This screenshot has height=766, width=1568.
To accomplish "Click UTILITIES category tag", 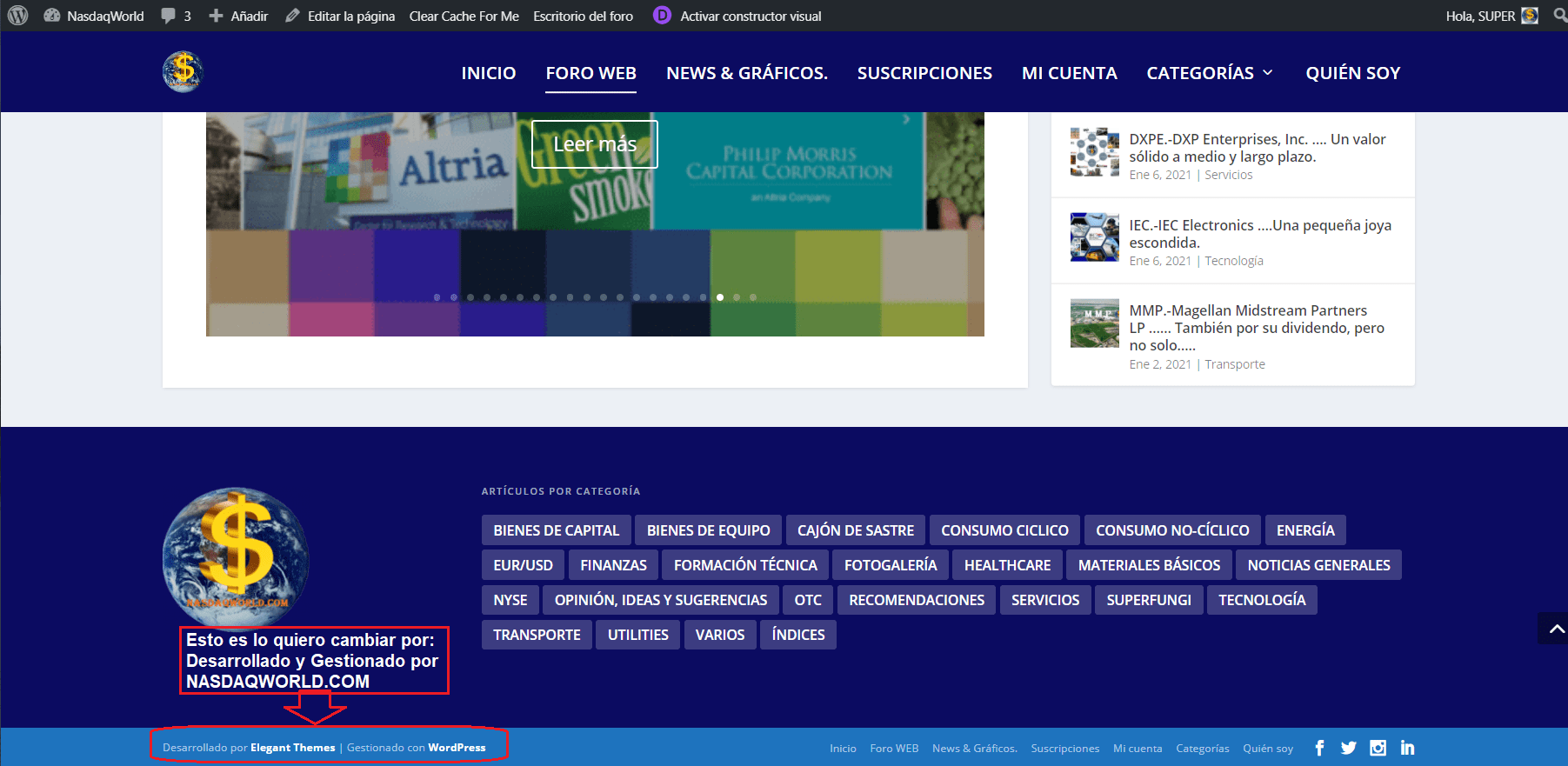I will coord(638,635).
